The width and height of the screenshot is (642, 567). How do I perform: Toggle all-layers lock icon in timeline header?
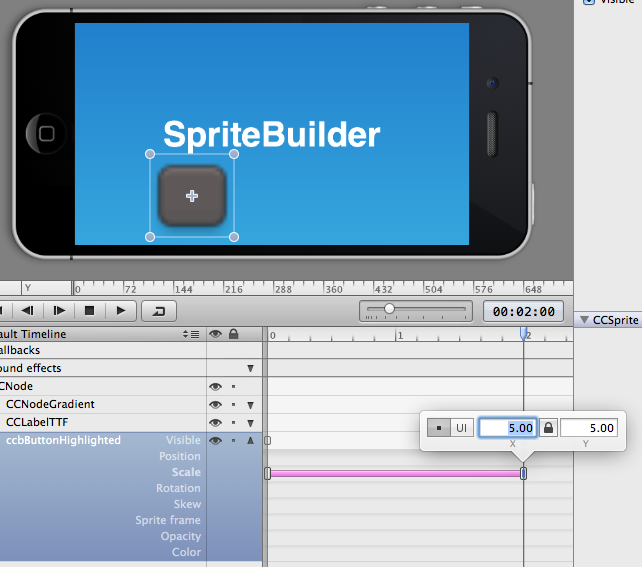[x=233, y=334]
